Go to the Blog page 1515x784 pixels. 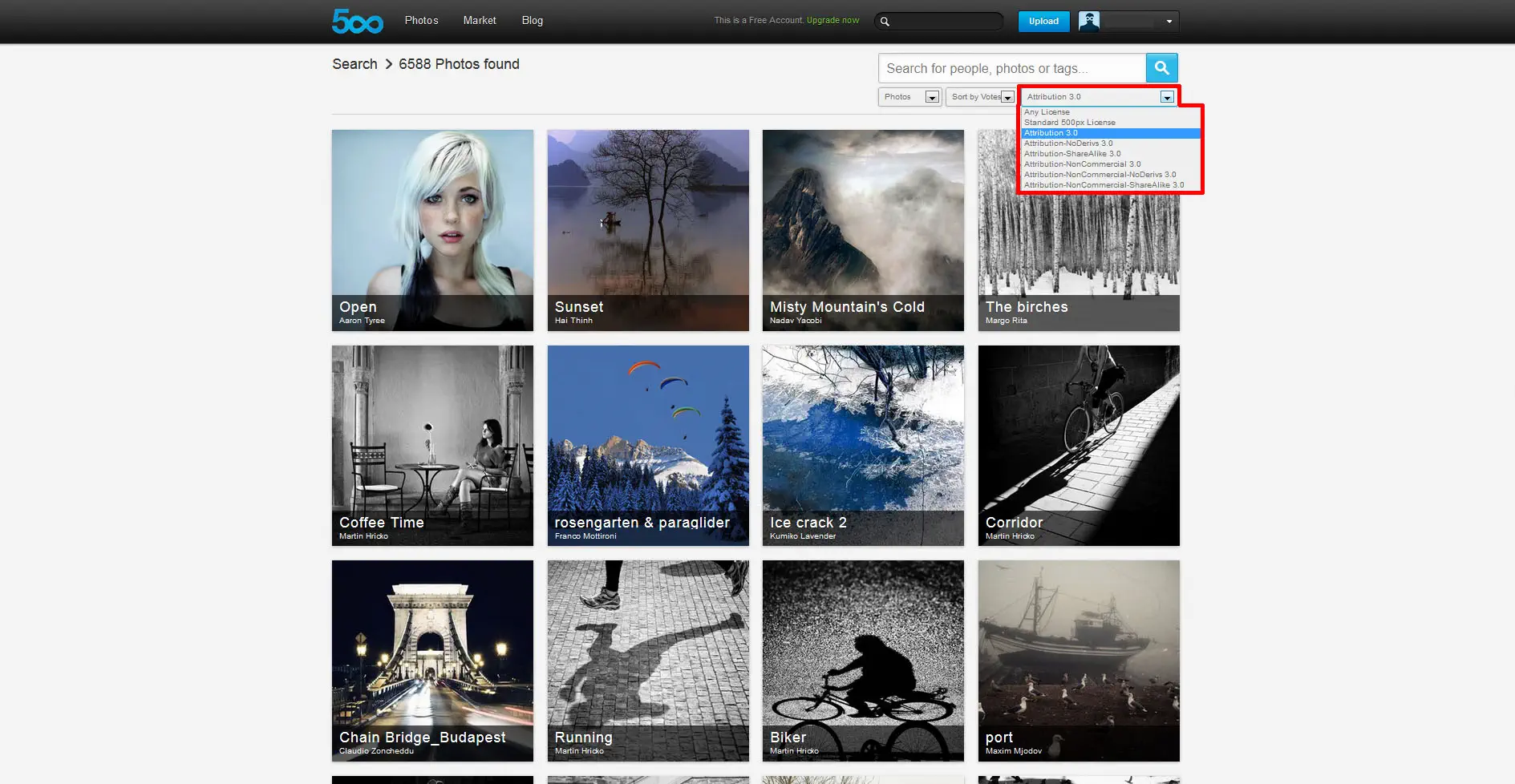coord(533,21)
